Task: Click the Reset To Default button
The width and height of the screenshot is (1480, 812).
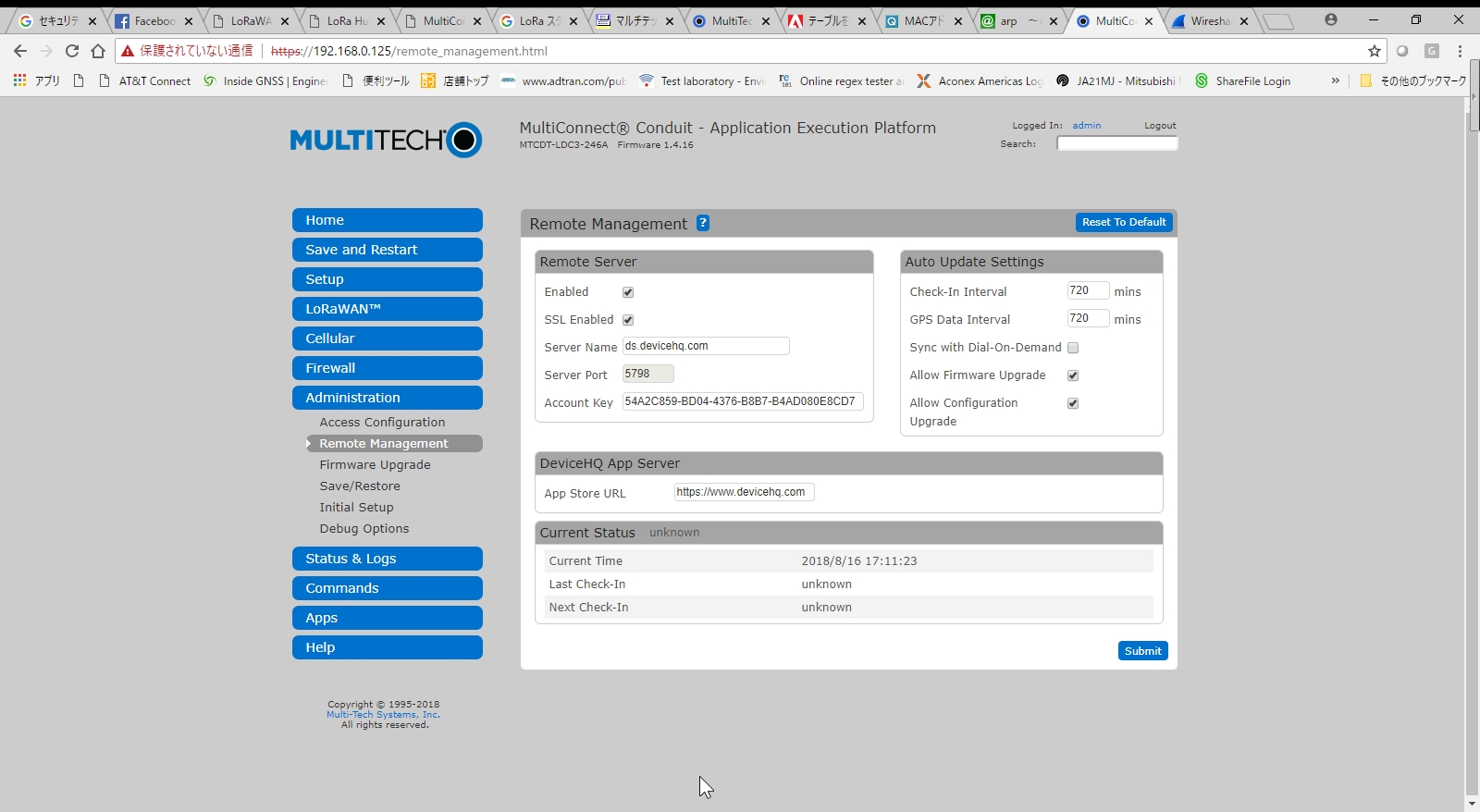Action: pos(1124,222)
